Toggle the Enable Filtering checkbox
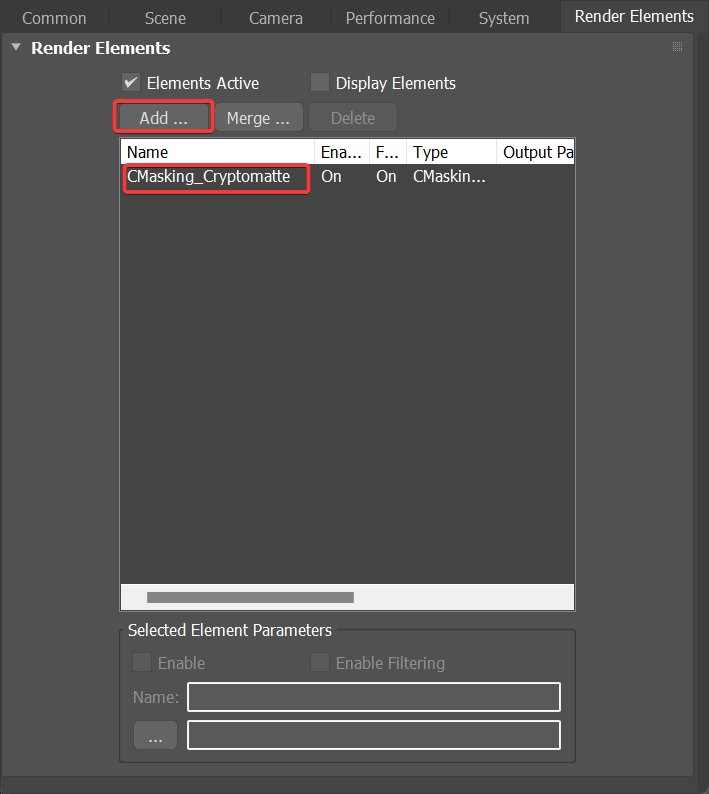The image size is (709, 794). [320, 663]
